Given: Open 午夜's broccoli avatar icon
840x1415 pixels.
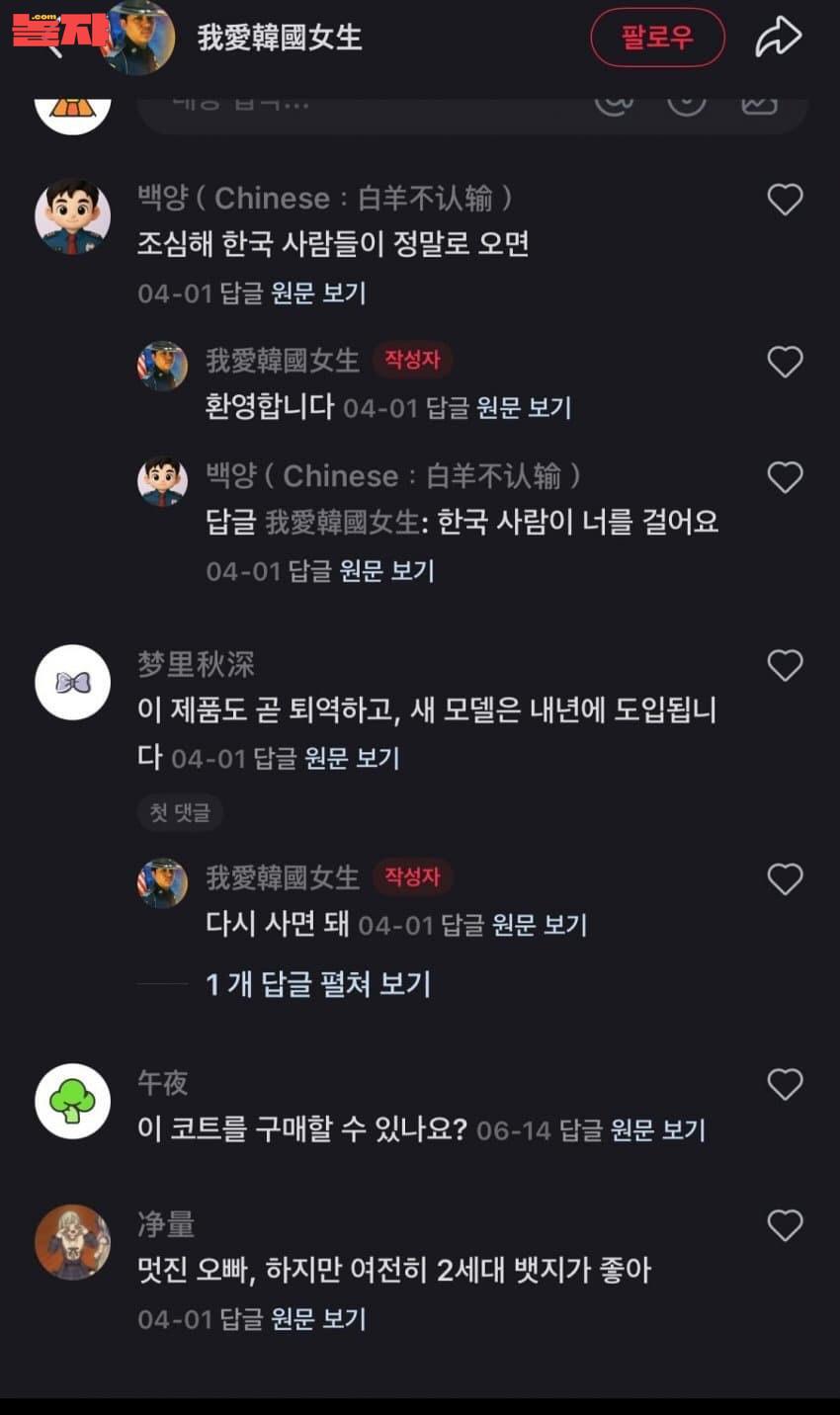Looking at the screenshot, I should coord(72,1101).
